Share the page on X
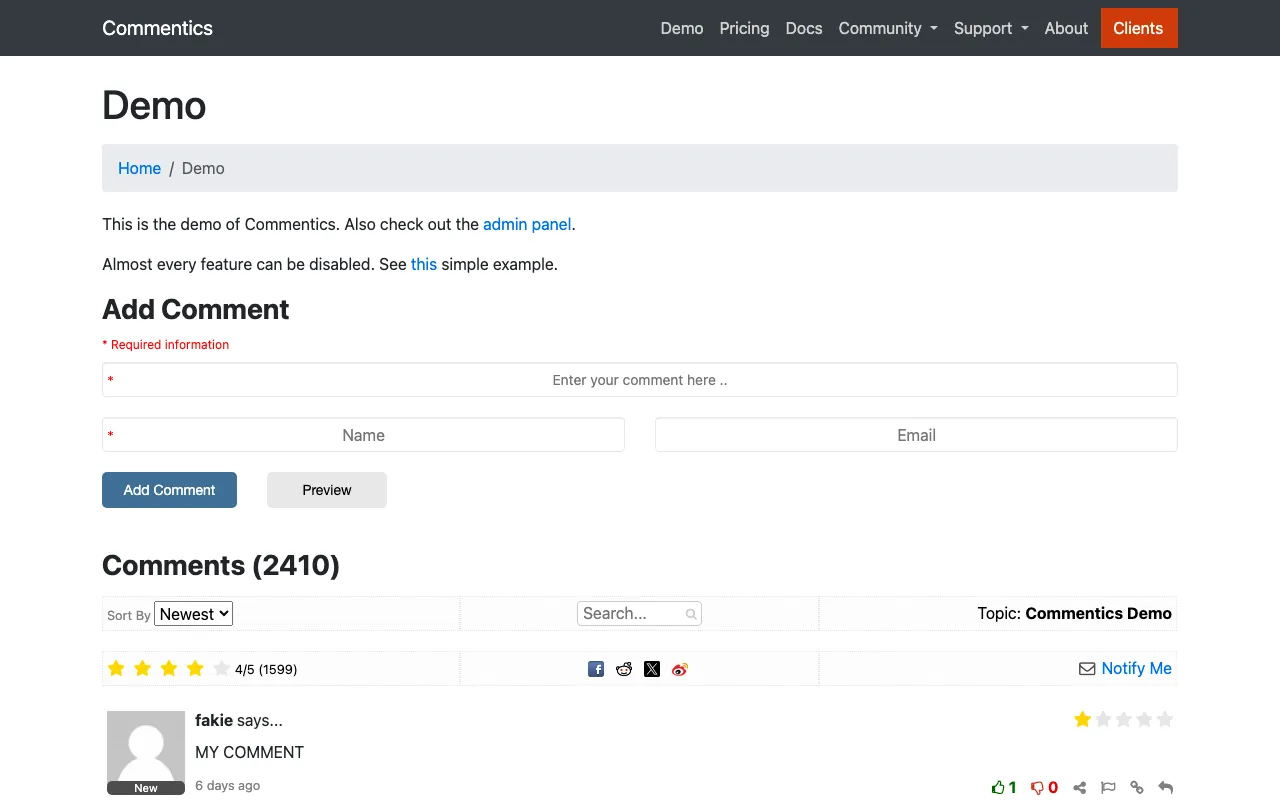Screen dimensions: 1280x800 (652, 669)
